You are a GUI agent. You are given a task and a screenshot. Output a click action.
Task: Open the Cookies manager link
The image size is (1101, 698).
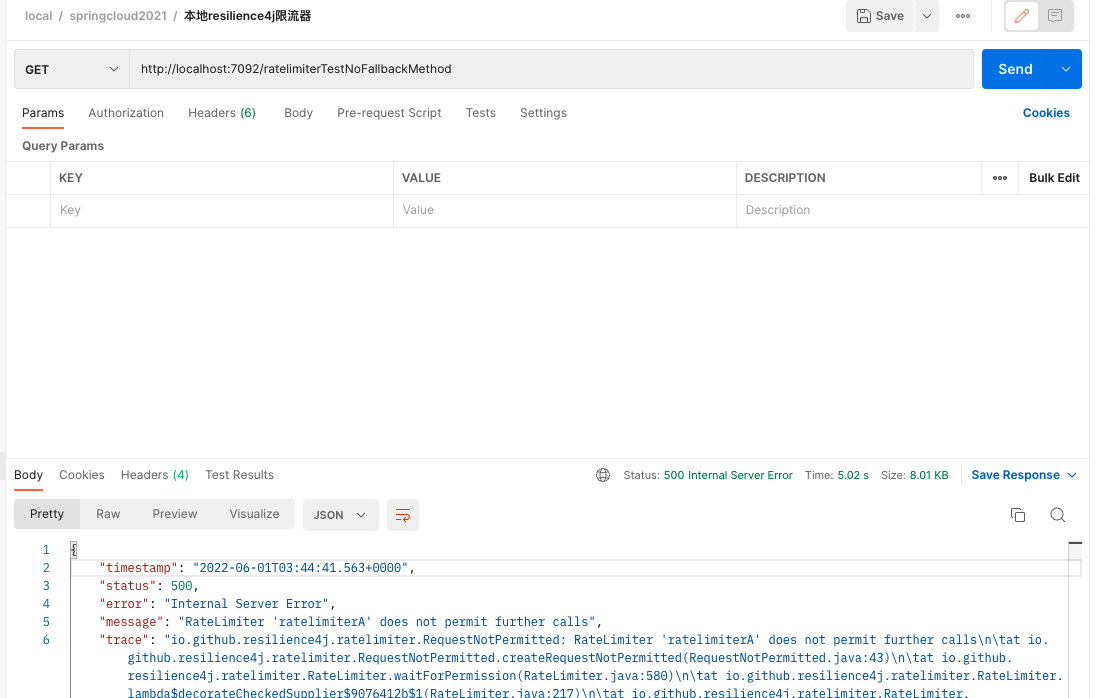(x=1046, y=113)
